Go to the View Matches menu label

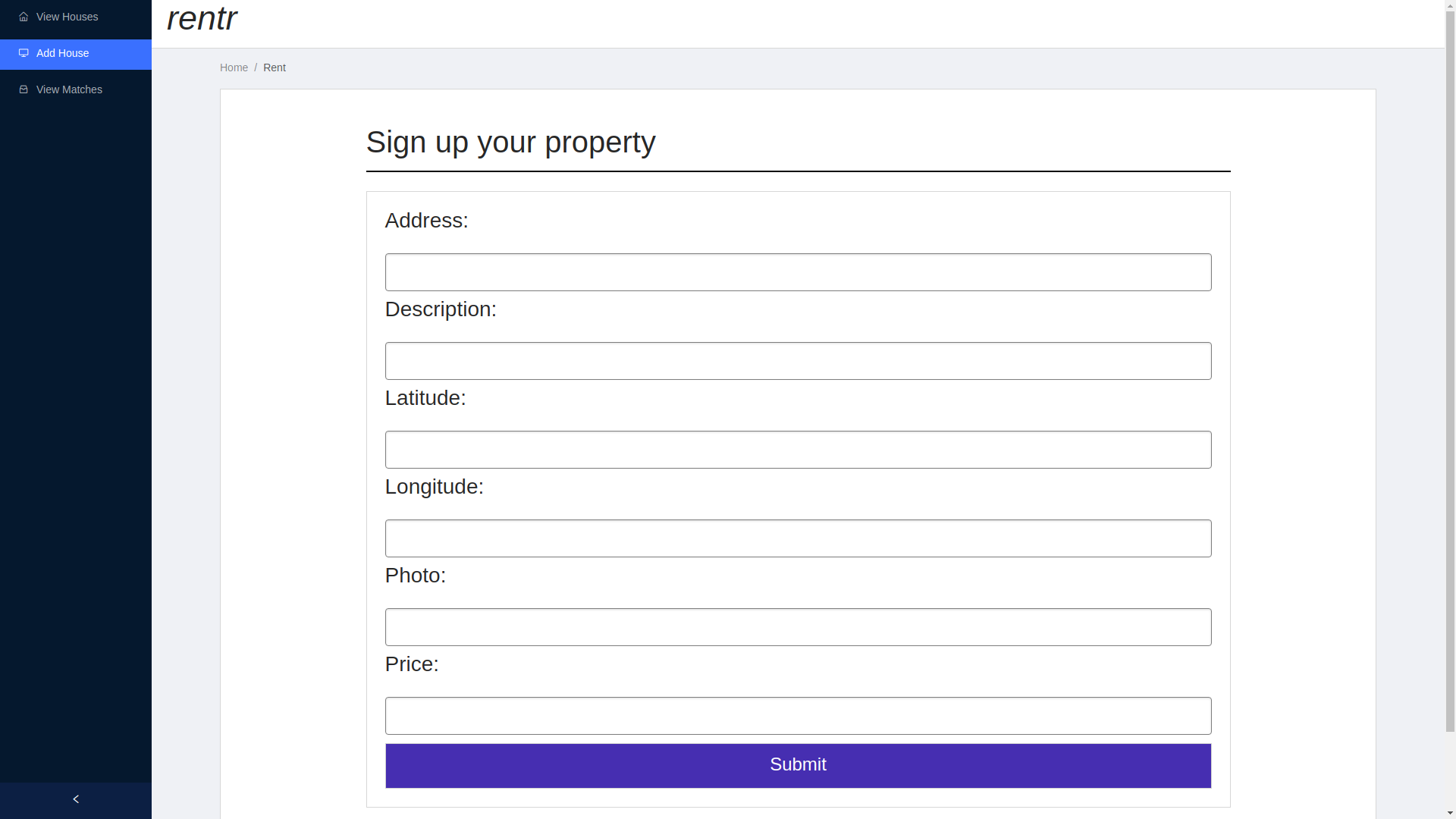tap(69, 89)
